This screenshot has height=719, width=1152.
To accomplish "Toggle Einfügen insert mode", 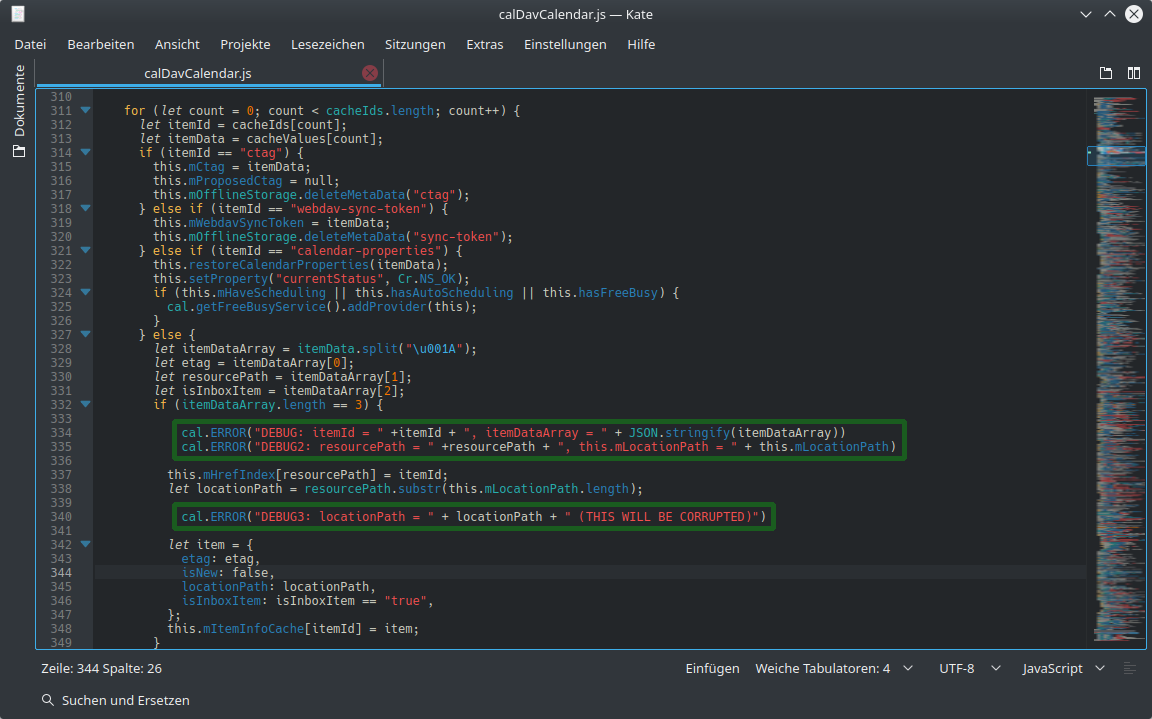I will (712, 668).
